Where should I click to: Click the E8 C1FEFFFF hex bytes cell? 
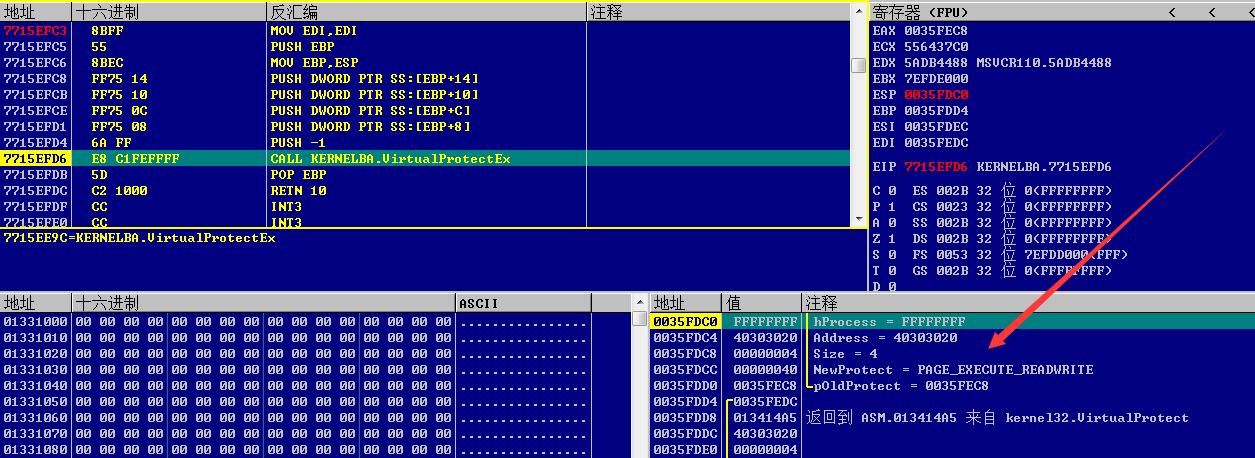(x=135, y=159)
